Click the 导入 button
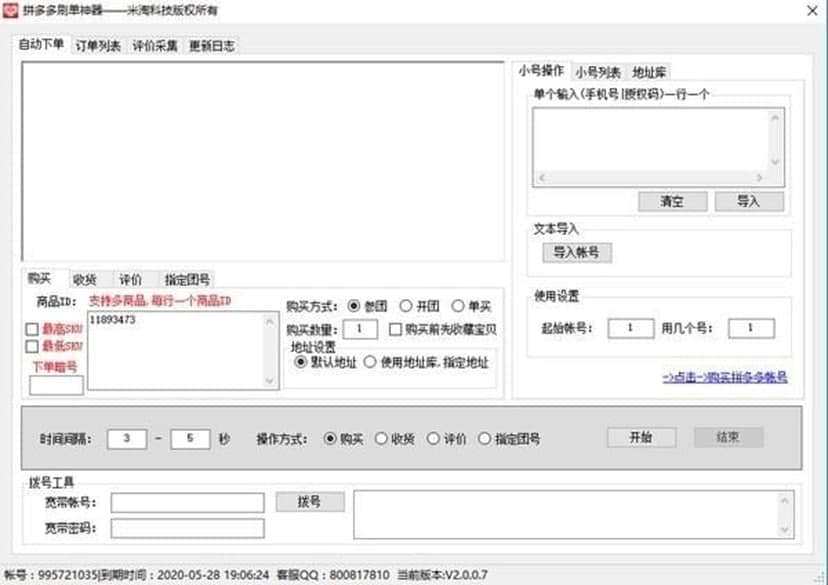 click(x=749, y=201)
